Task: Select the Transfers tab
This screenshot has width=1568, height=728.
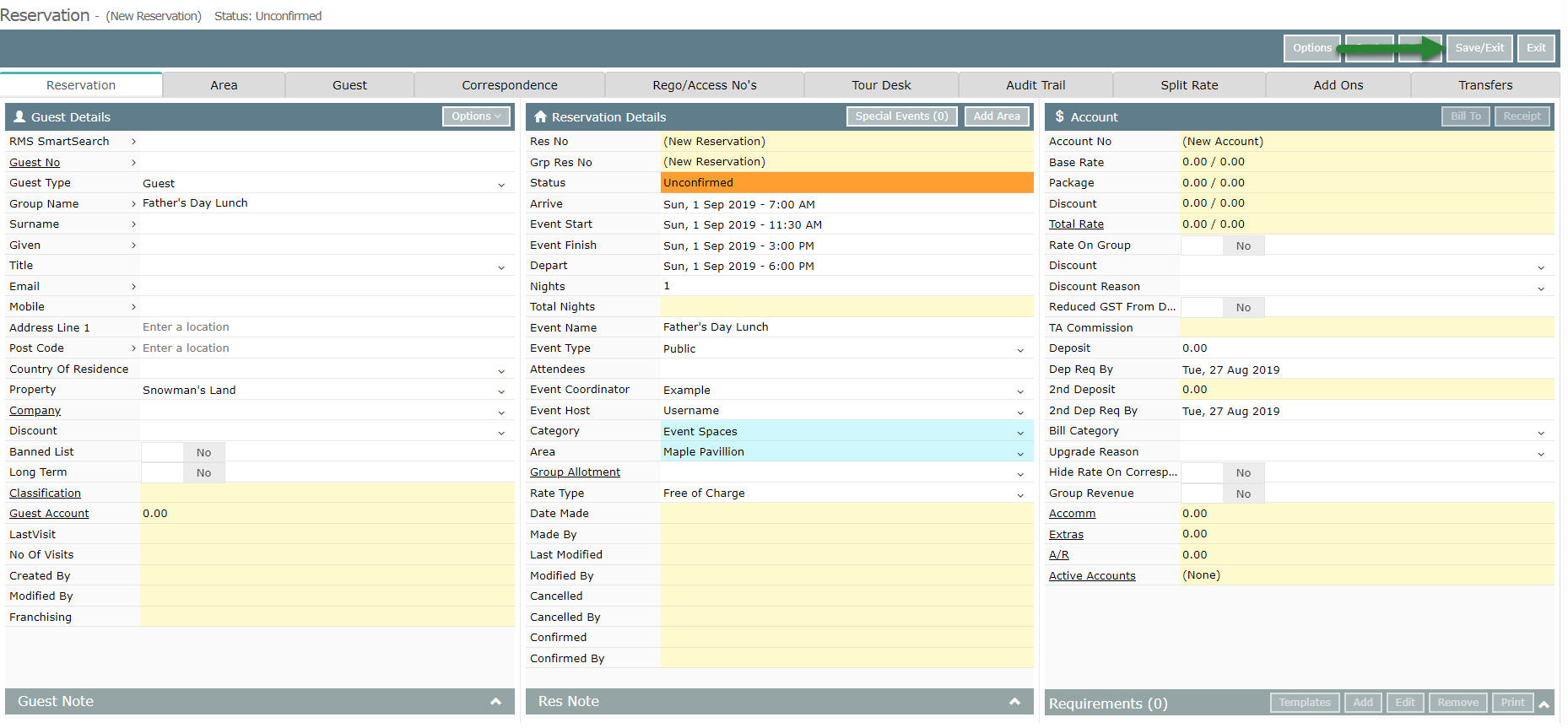Action: 1485,85
